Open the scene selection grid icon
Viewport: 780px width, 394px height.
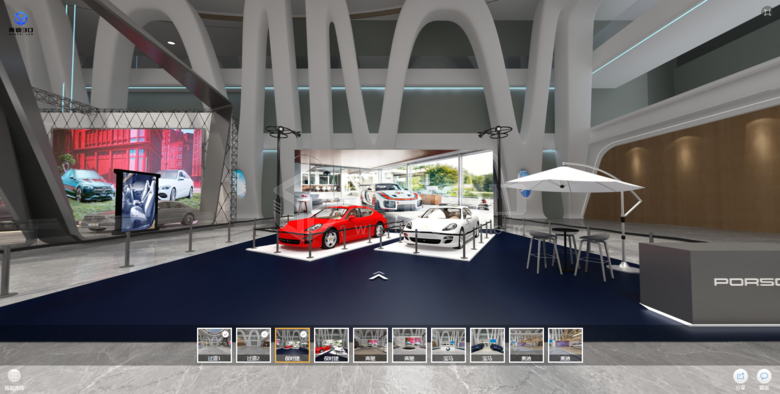coord(14,376)
